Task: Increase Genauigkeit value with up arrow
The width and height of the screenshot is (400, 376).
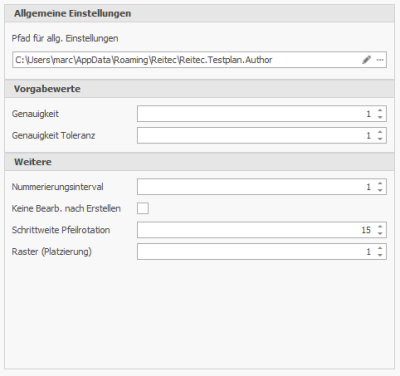Action: tap(380, 110)
